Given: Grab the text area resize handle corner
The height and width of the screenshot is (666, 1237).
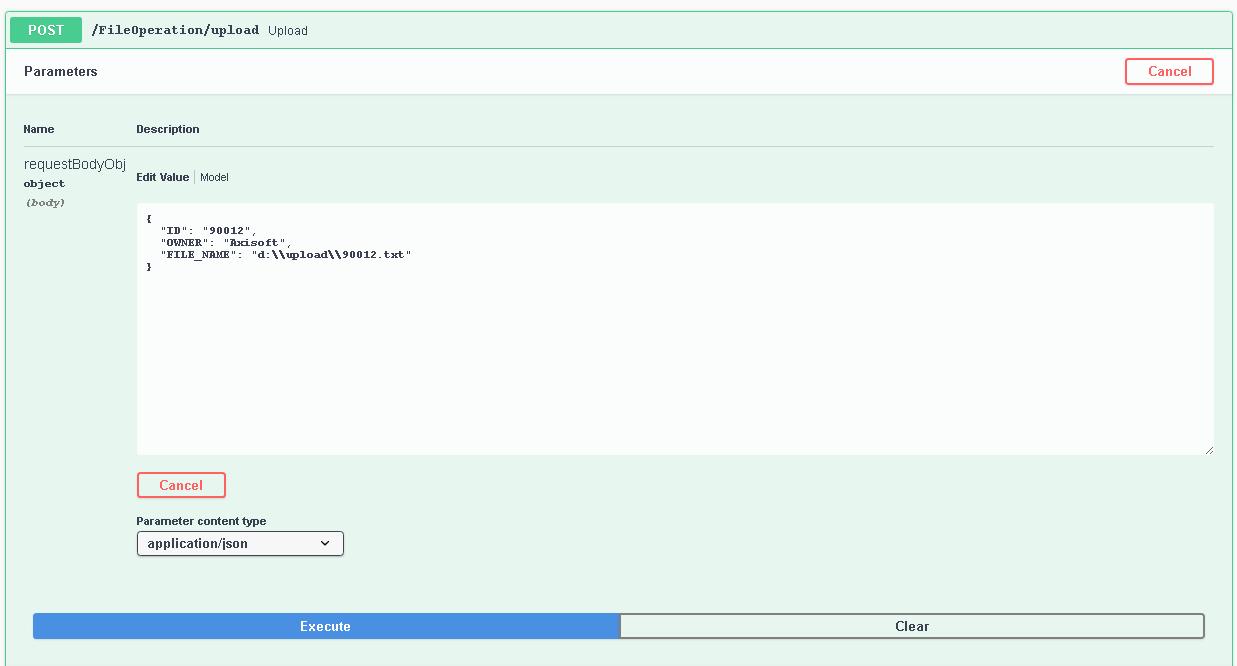Looking at the screenshot, I should 1208,450.
